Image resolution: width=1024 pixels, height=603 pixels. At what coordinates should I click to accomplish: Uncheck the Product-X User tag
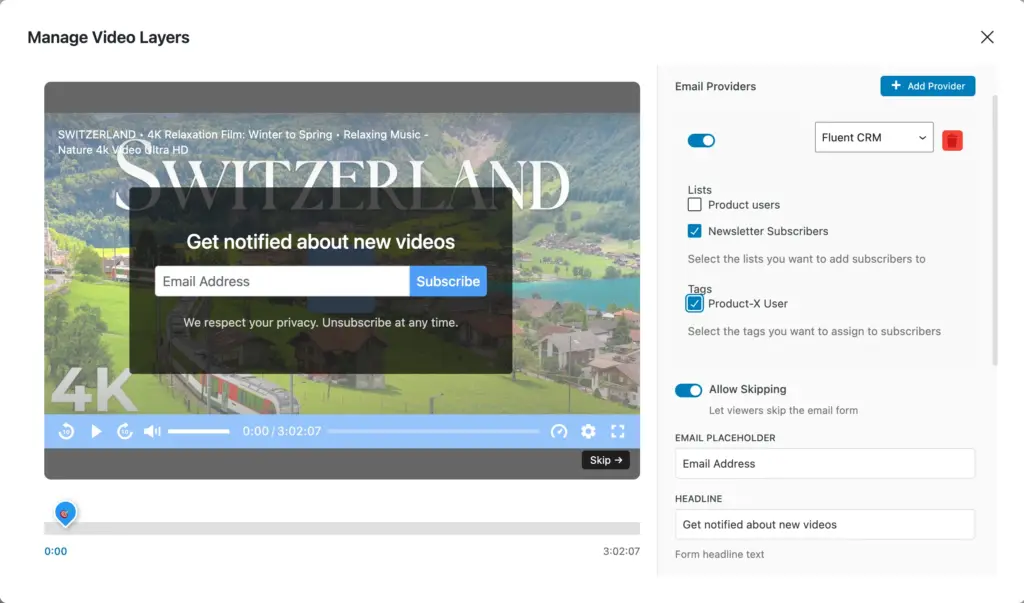(x=694, y=304)
